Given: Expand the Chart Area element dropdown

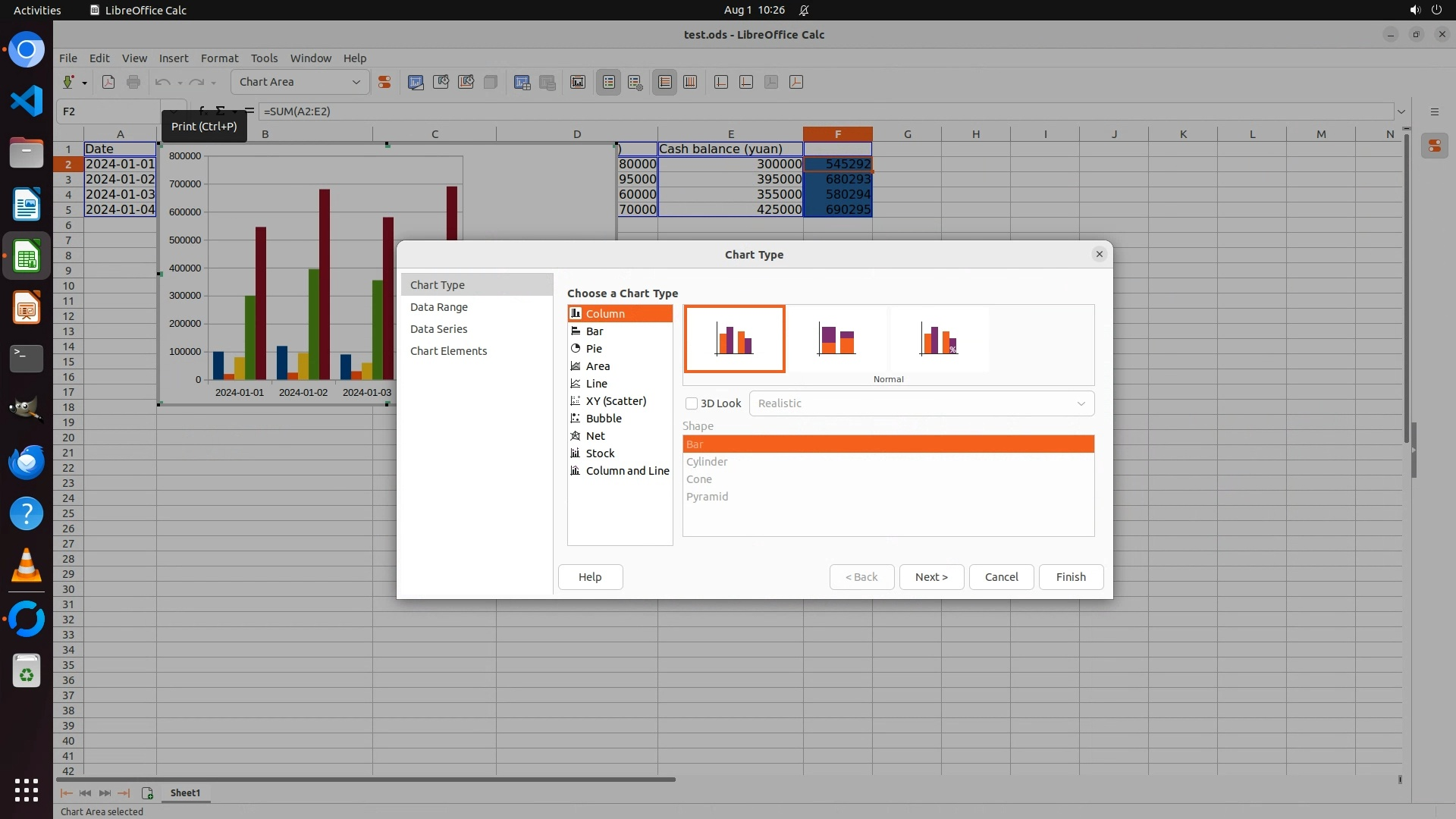Looking at the screenshot, I should (356, 83).
